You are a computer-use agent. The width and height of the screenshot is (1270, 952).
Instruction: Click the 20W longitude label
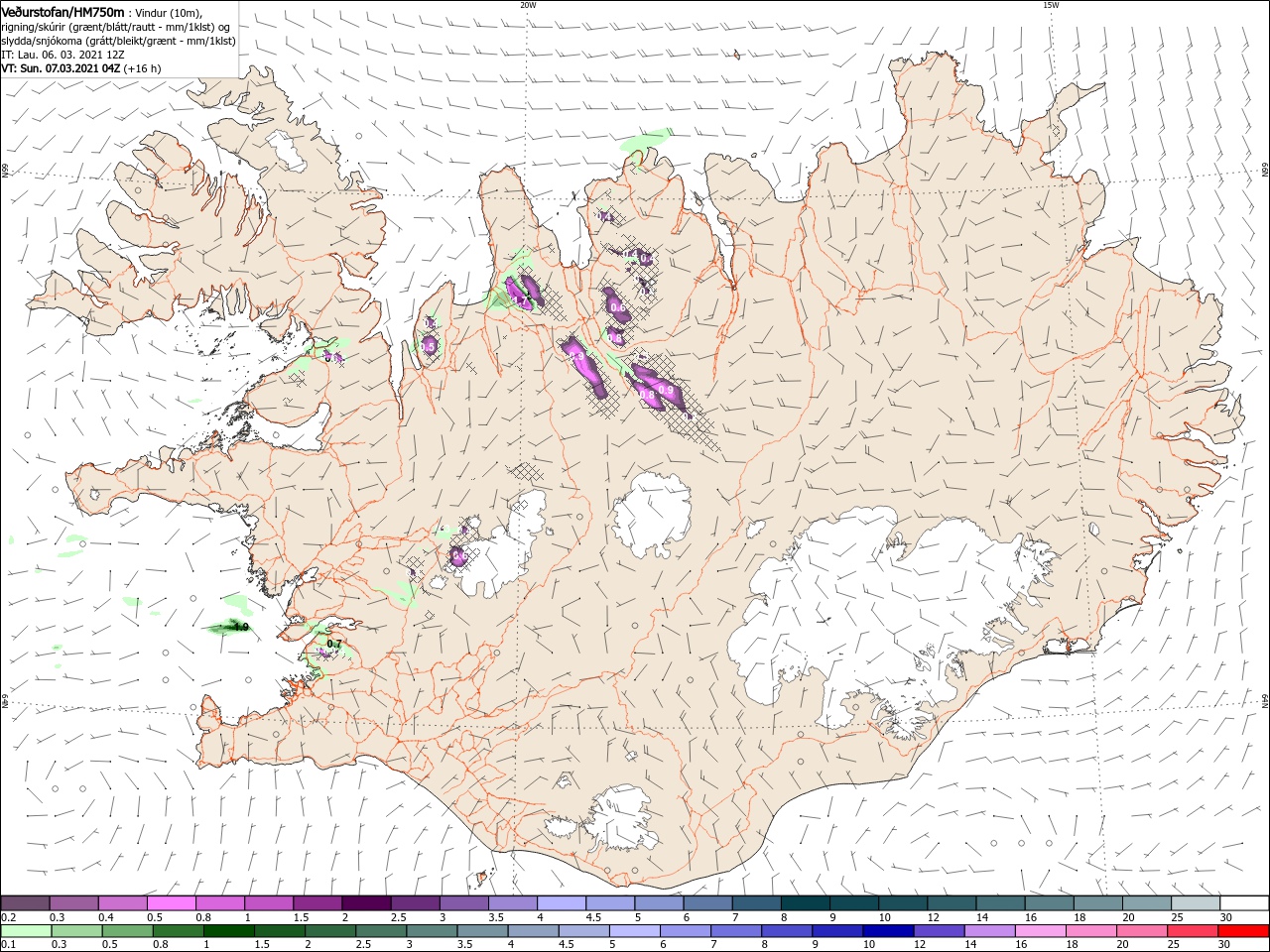528,4
